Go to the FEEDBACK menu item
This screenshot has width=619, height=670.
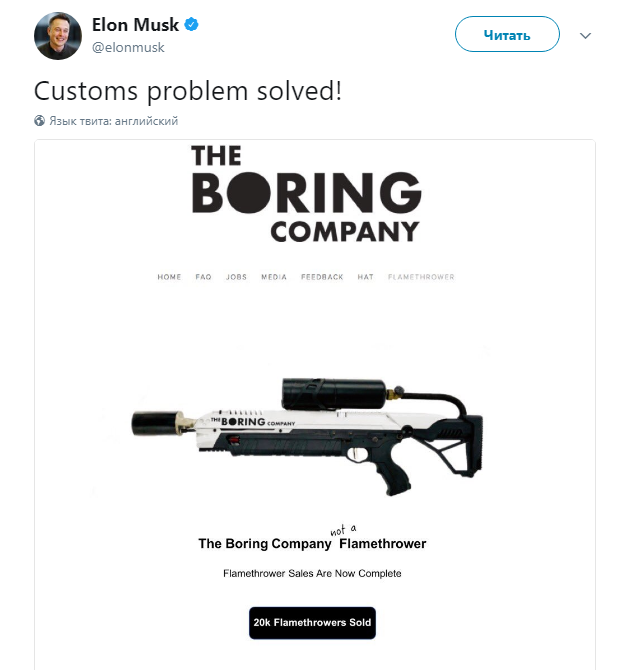pos(322,277)
